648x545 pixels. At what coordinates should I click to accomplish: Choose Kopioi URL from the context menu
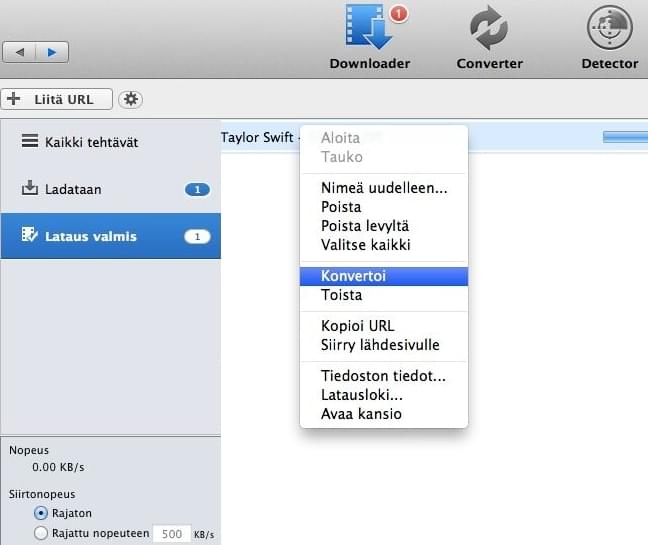coord(384,326)
